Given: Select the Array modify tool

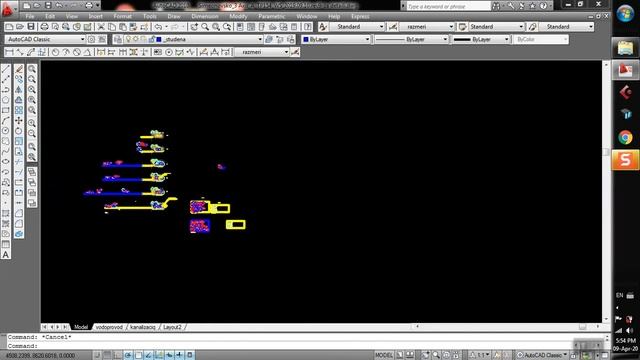Looking at the screenshot, I should (x=19, y=110).
